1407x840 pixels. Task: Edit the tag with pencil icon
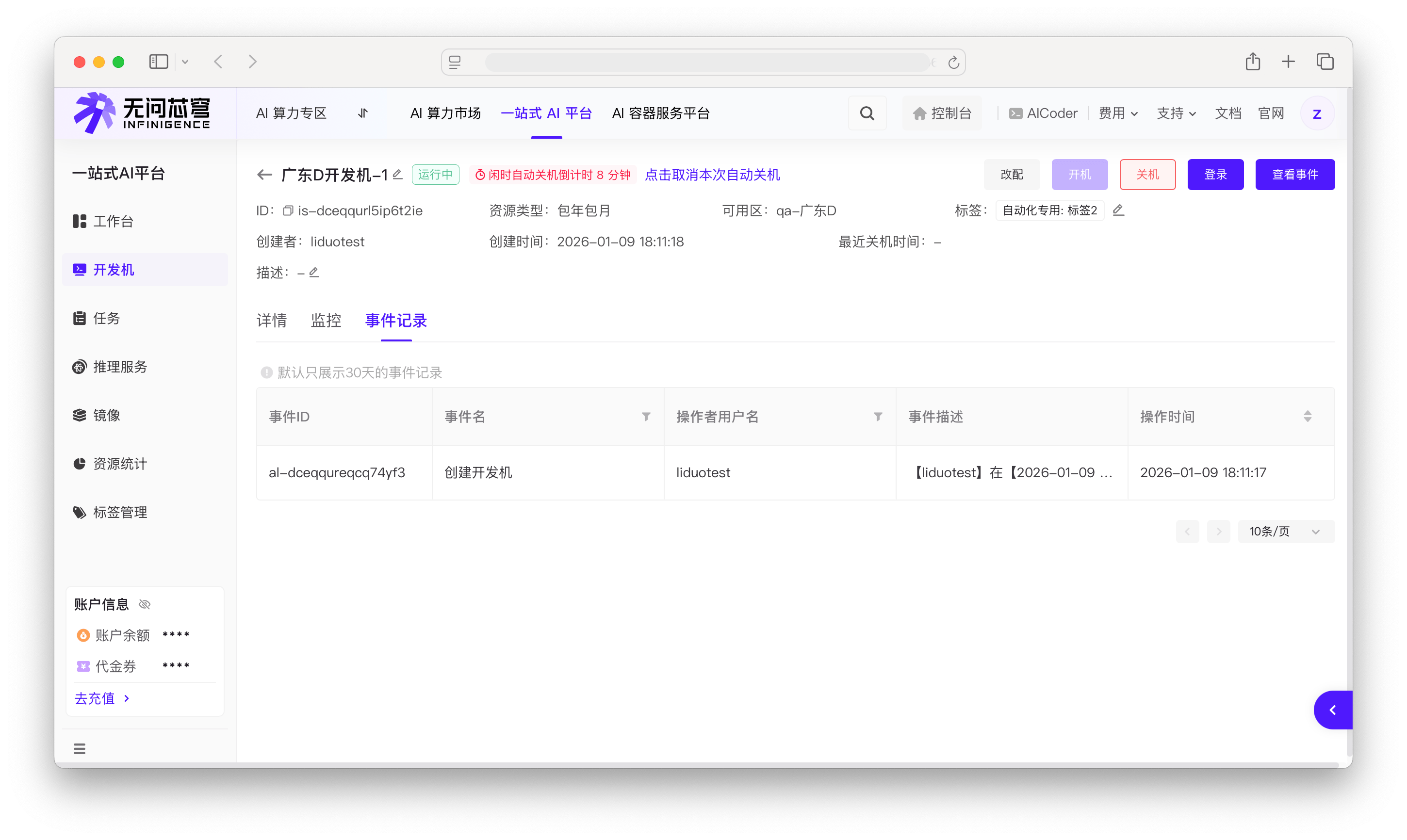(x=1118, y=210)
